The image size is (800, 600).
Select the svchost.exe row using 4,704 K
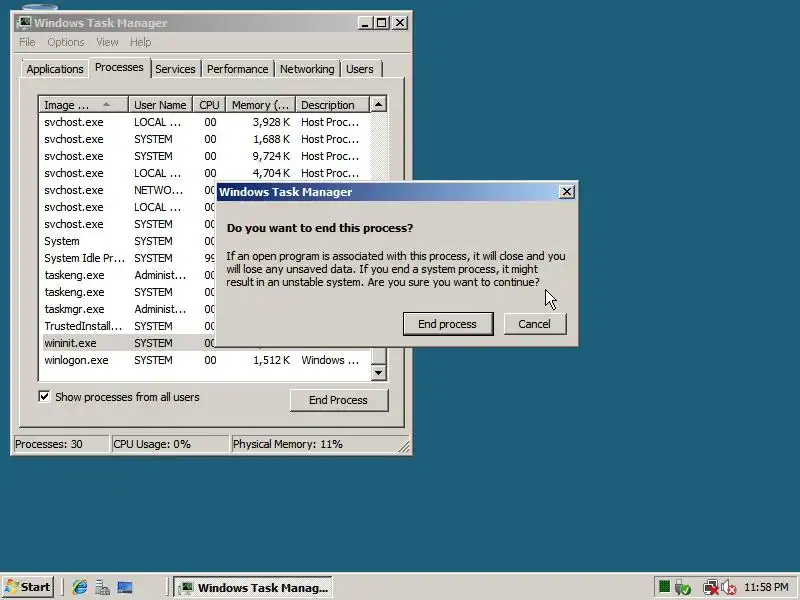(206, 173)
